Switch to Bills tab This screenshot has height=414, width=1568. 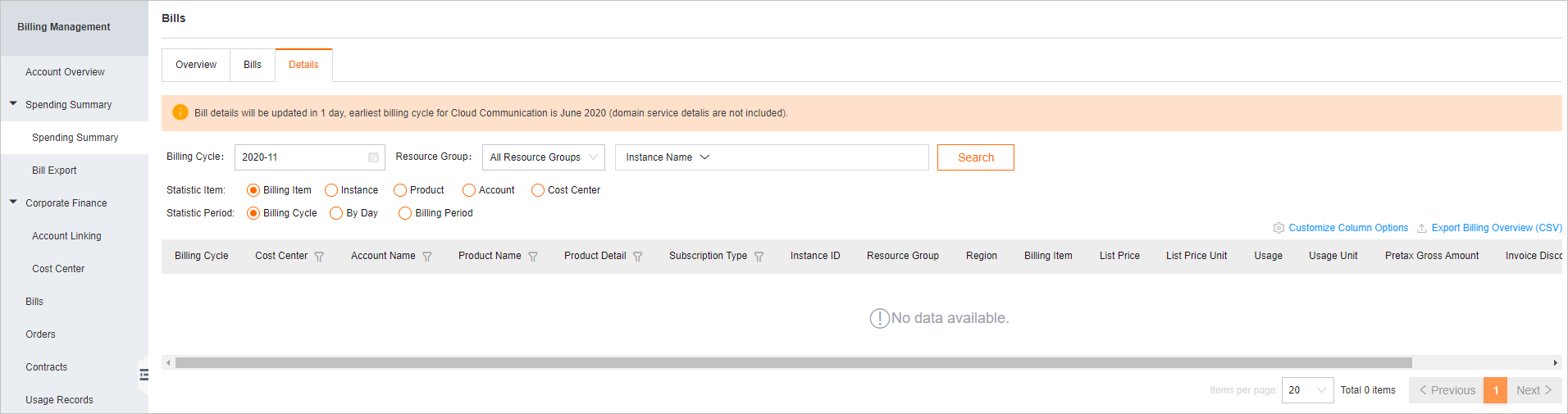coord(253,65)
